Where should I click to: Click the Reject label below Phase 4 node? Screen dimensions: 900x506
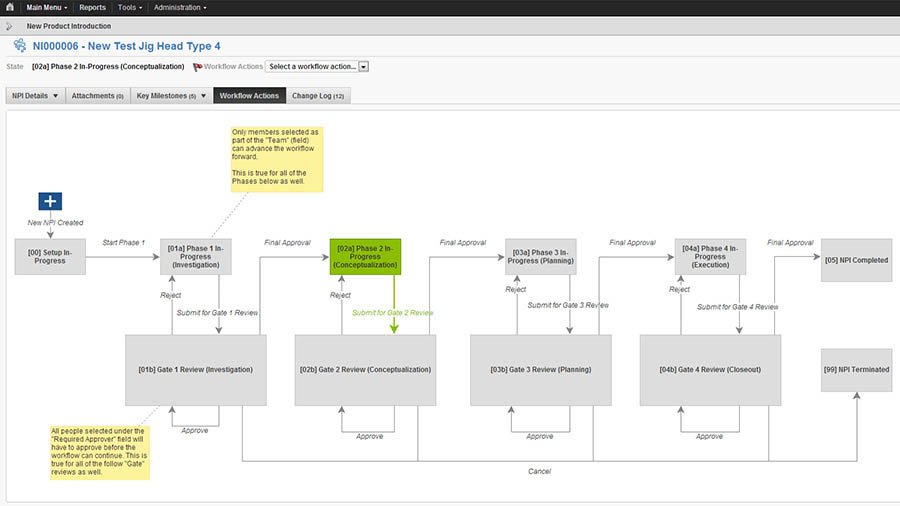tap(679, 290)
